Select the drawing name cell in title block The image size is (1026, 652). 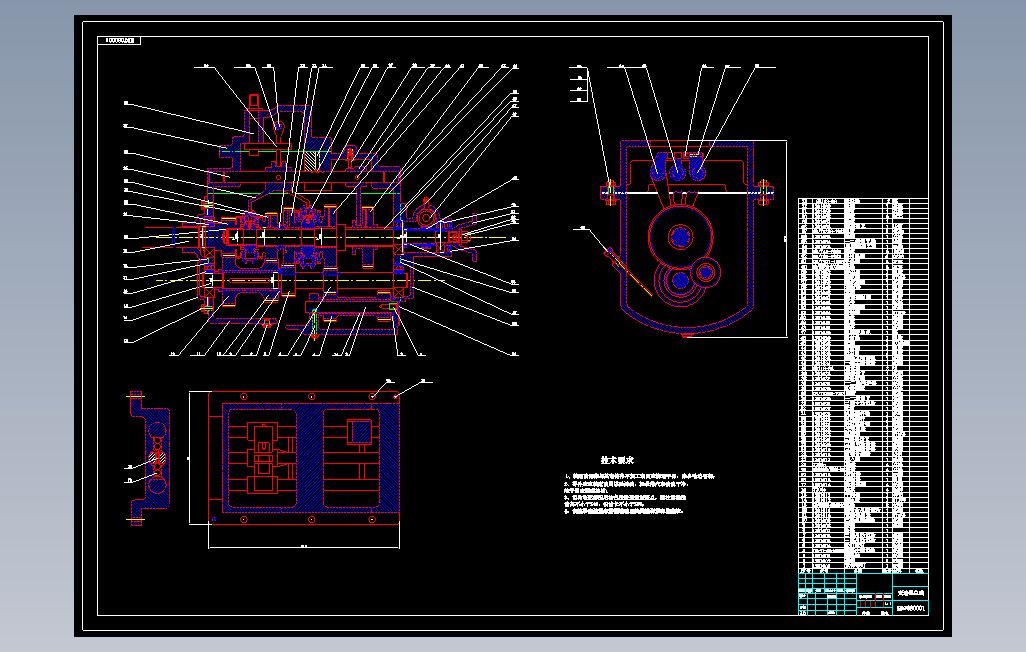911,592
